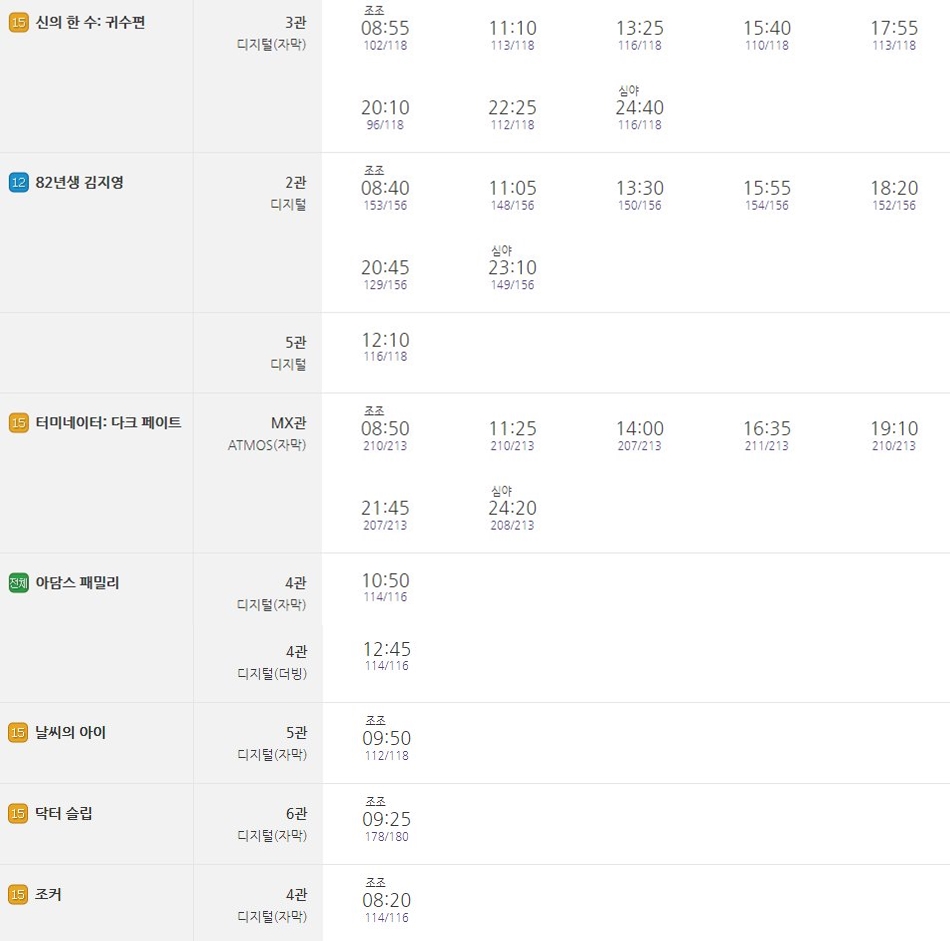950x941 pixels.
Task: Select the 20:45 showtime with 129/156 seats
Action: 385,274
